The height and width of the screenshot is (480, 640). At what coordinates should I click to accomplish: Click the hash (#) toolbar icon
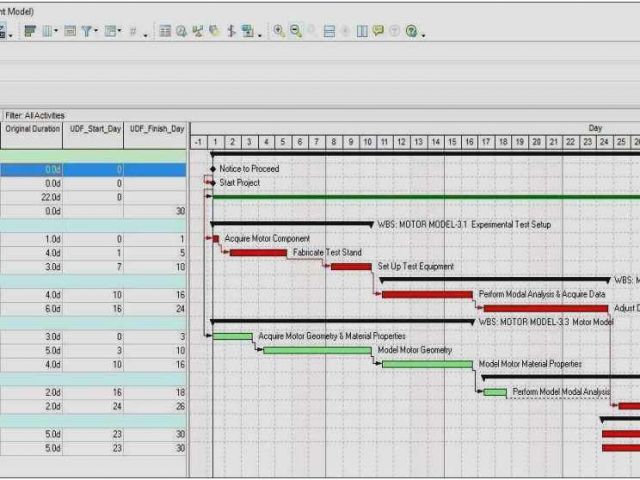132,32
